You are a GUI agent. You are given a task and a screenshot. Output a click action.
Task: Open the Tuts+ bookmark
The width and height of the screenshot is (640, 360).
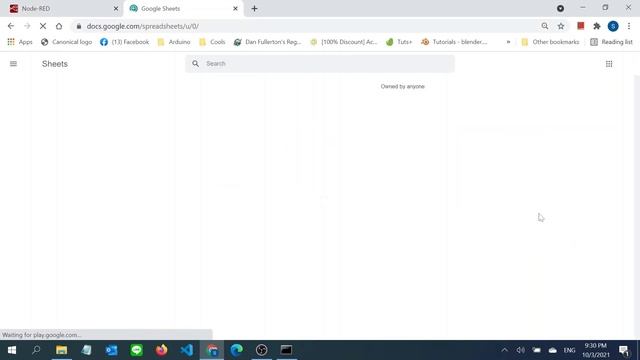[x=399, y=42]
